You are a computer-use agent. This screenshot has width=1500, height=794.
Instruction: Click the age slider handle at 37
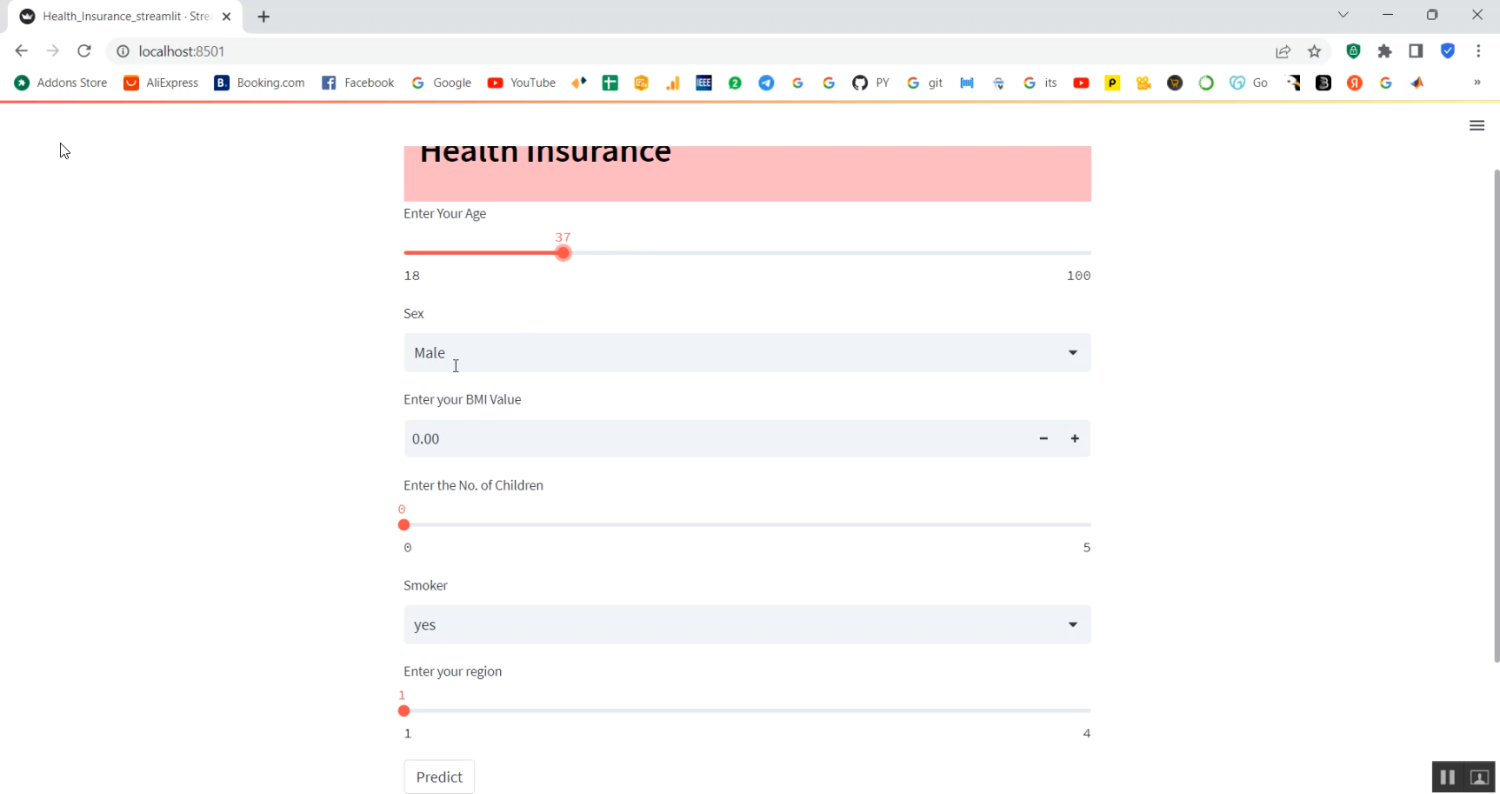(562, 252)
